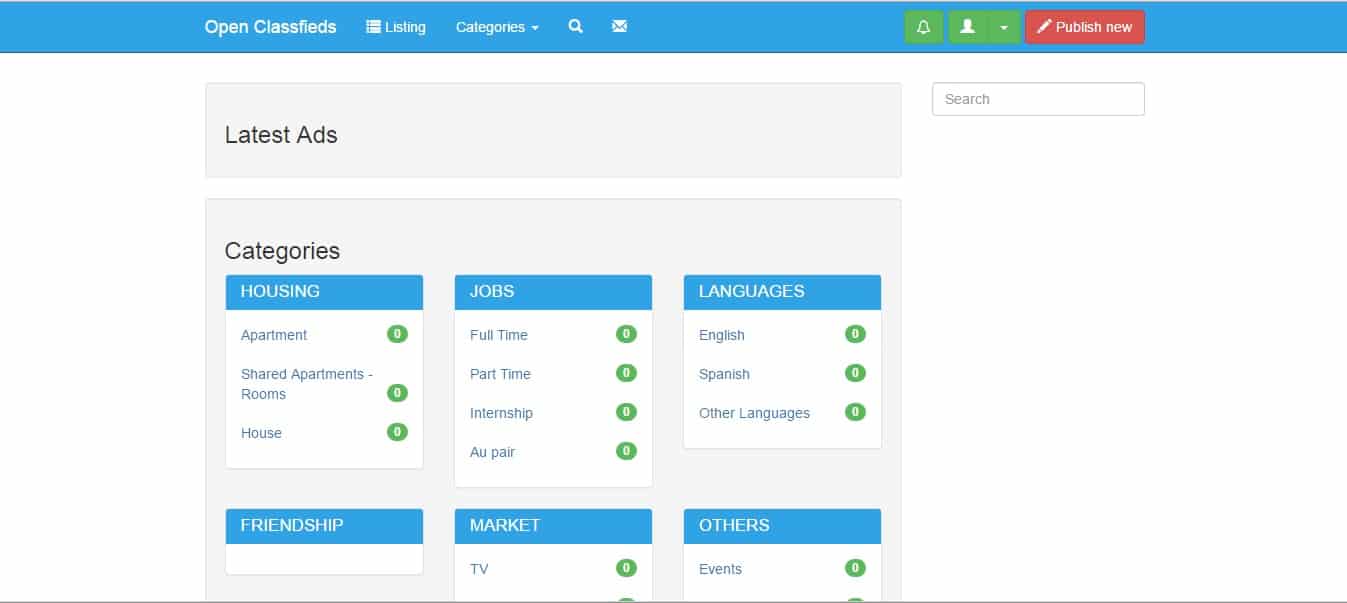Viewport: 1347px width, 603px height.
Task: Open the envelope contact icon
Action: [619, 27]
